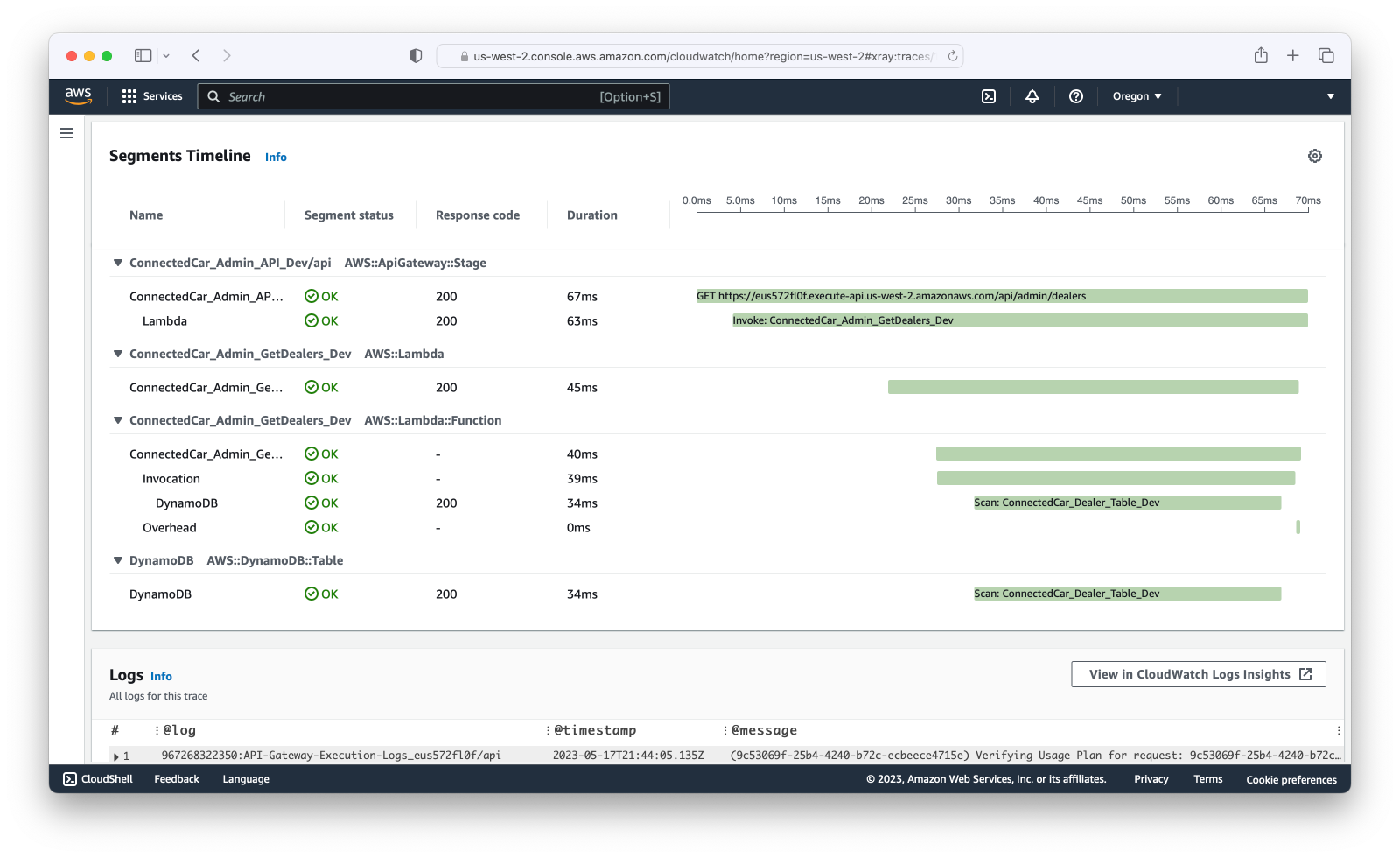Toggle the side navigation hamburger menu
This screenshot has width=1400, height=858.
coord(66,133)
